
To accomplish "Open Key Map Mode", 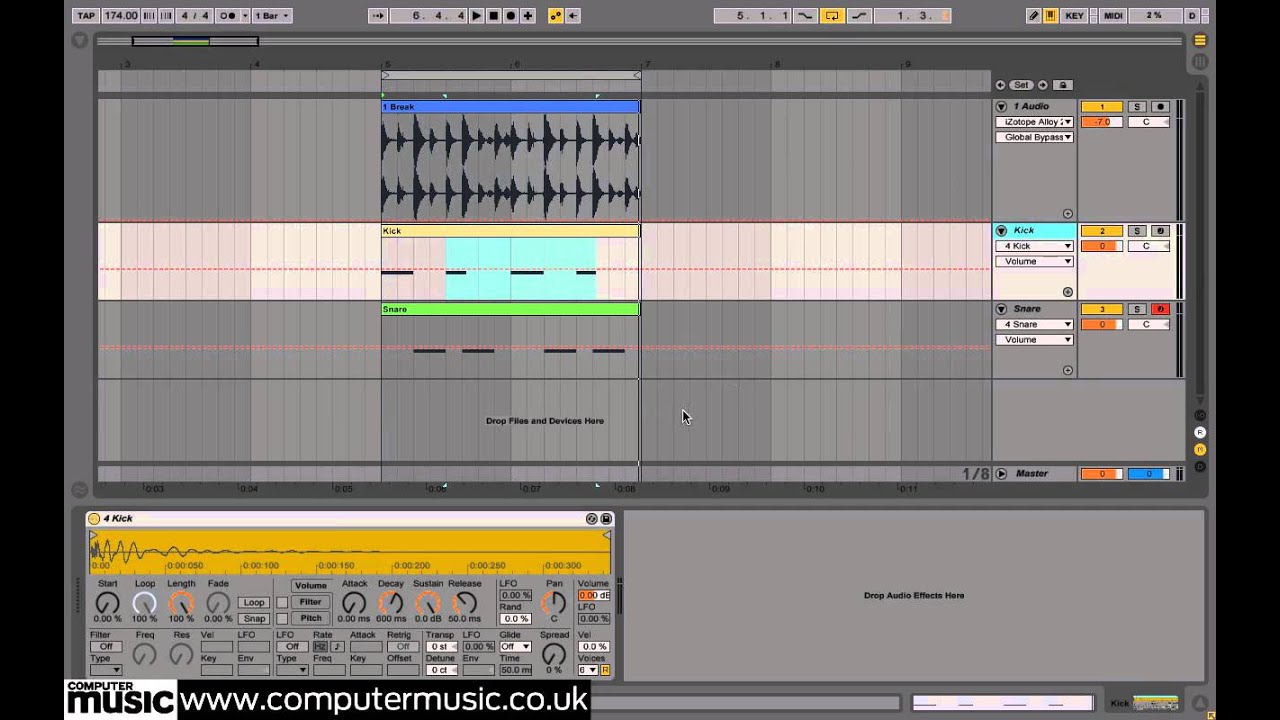I will 1075,16.
